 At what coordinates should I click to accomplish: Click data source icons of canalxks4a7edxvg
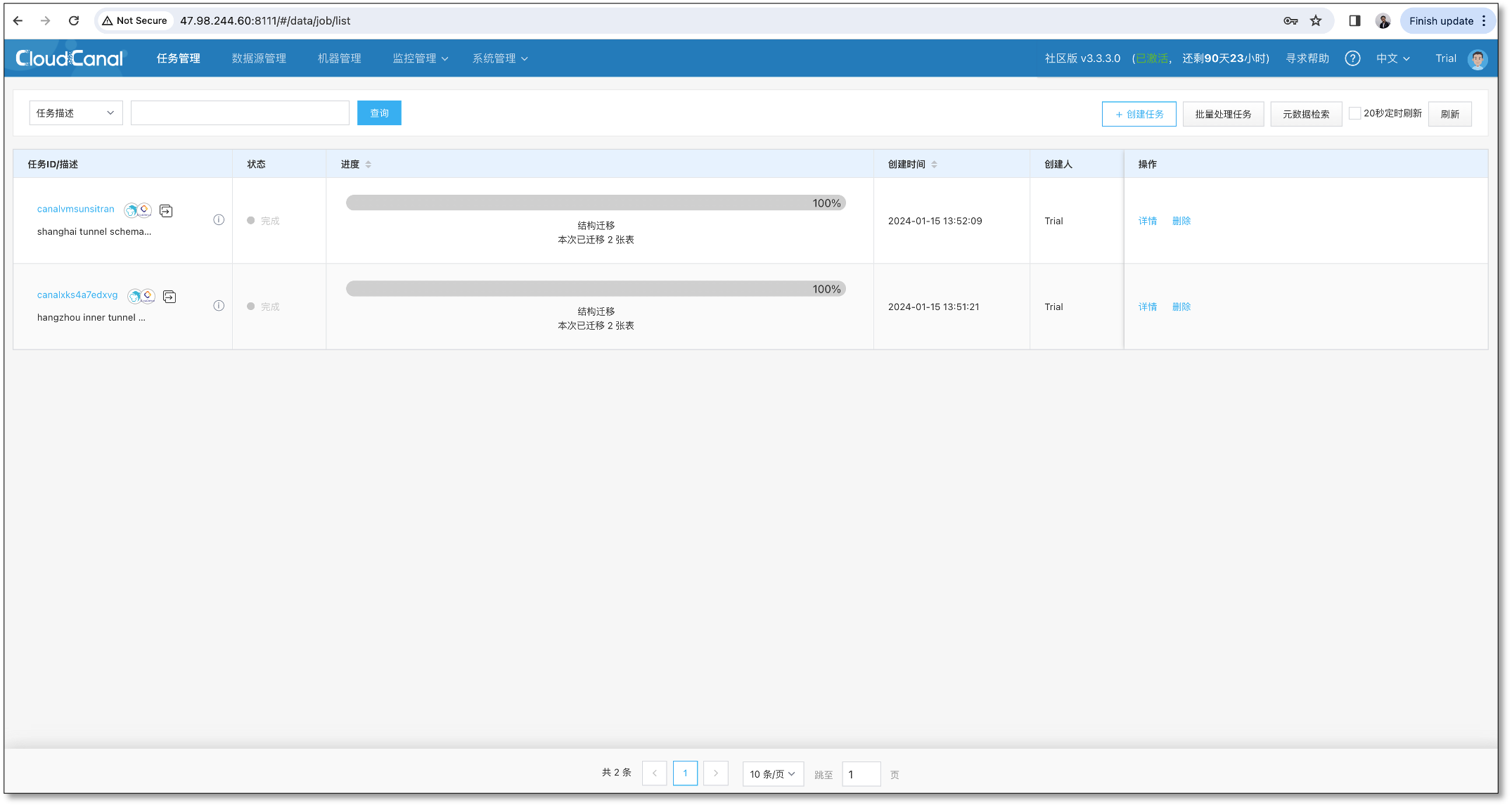coord(141,296)
